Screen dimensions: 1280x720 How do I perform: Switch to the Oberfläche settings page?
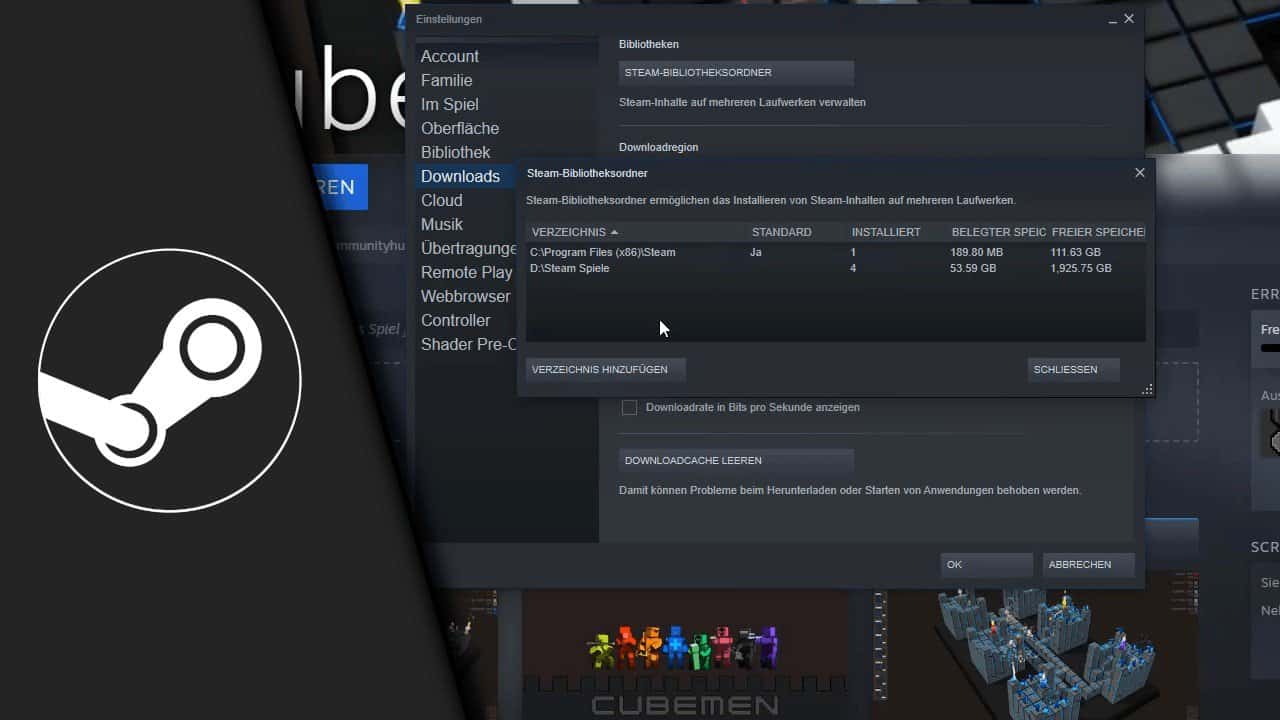460,128
